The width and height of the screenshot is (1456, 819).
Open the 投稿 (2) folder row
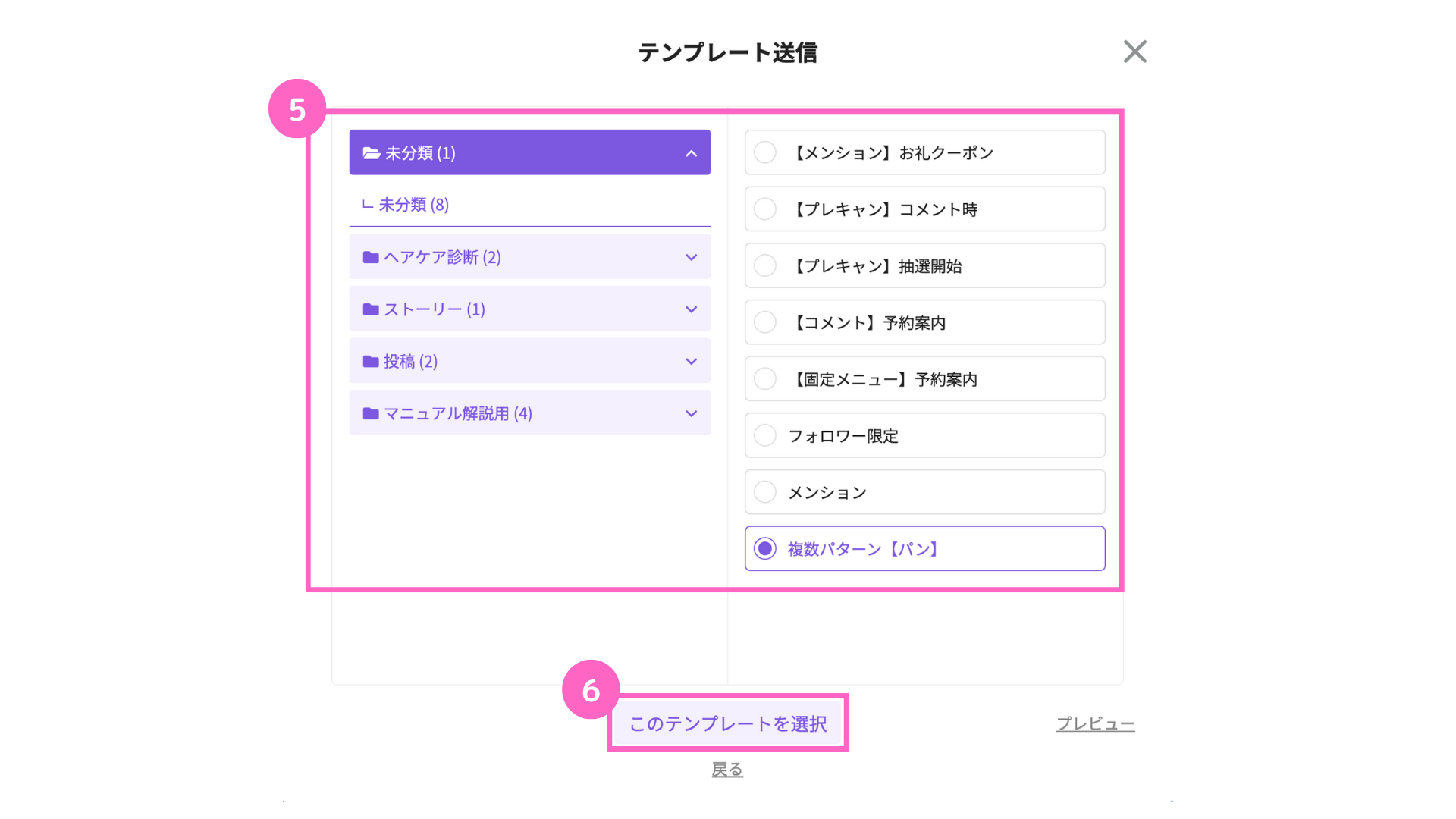[x=529, y=361]
